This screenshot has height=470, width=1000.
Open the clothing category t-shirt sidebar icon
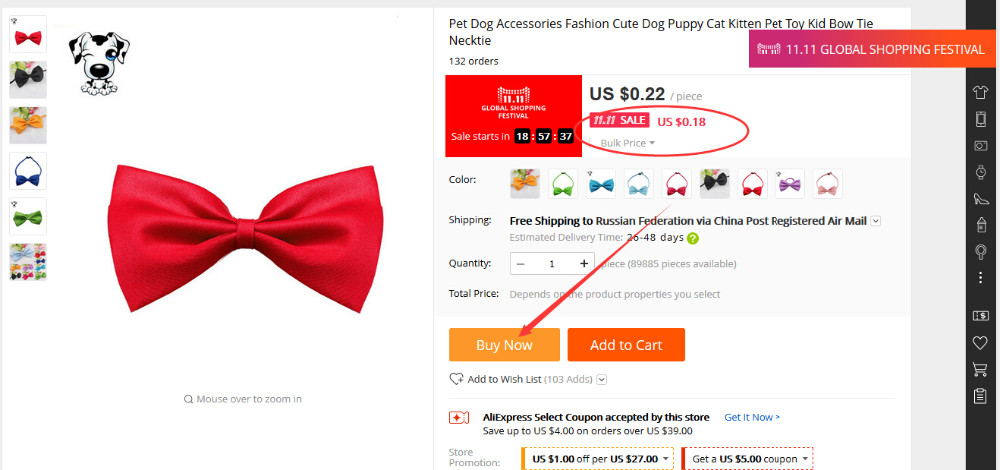(x=980, y=93)
